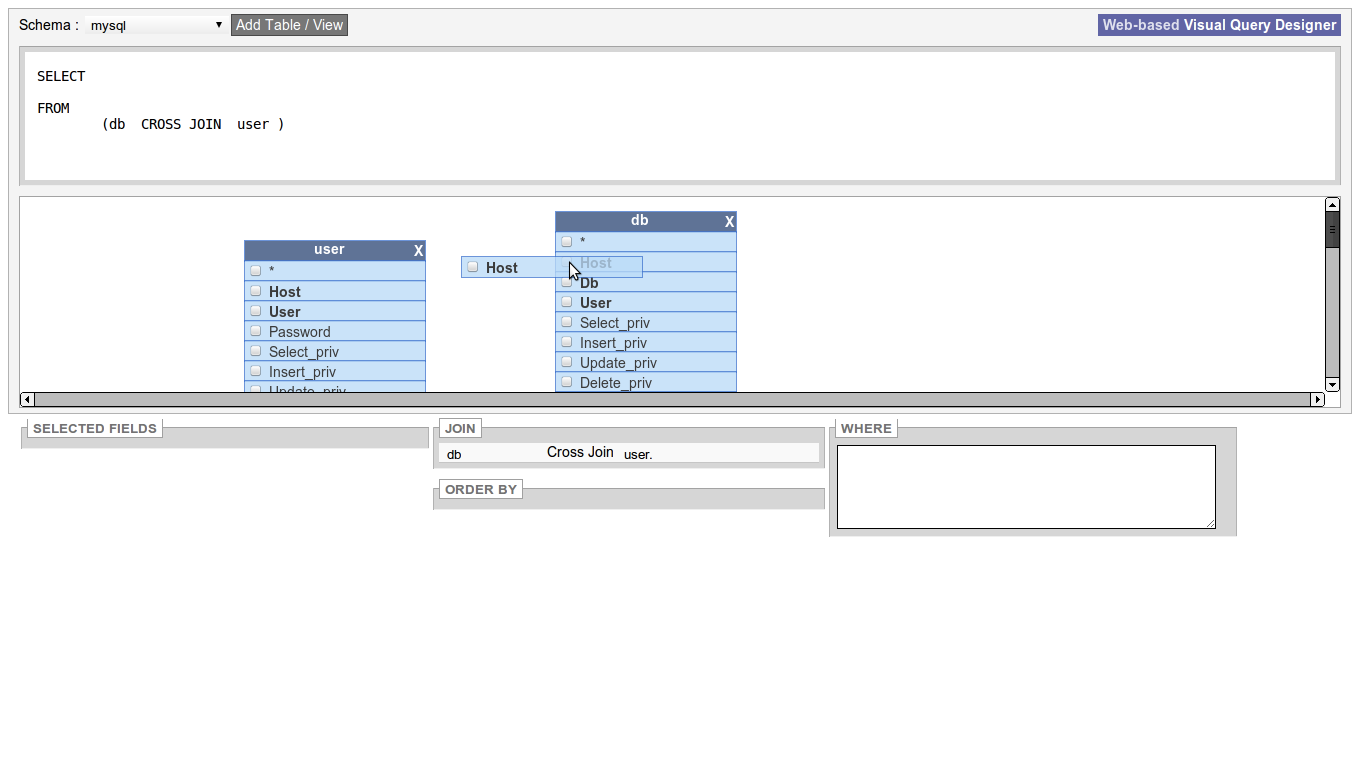
Task: Check Update_priv in the db table
Action: tap(567, 362)
